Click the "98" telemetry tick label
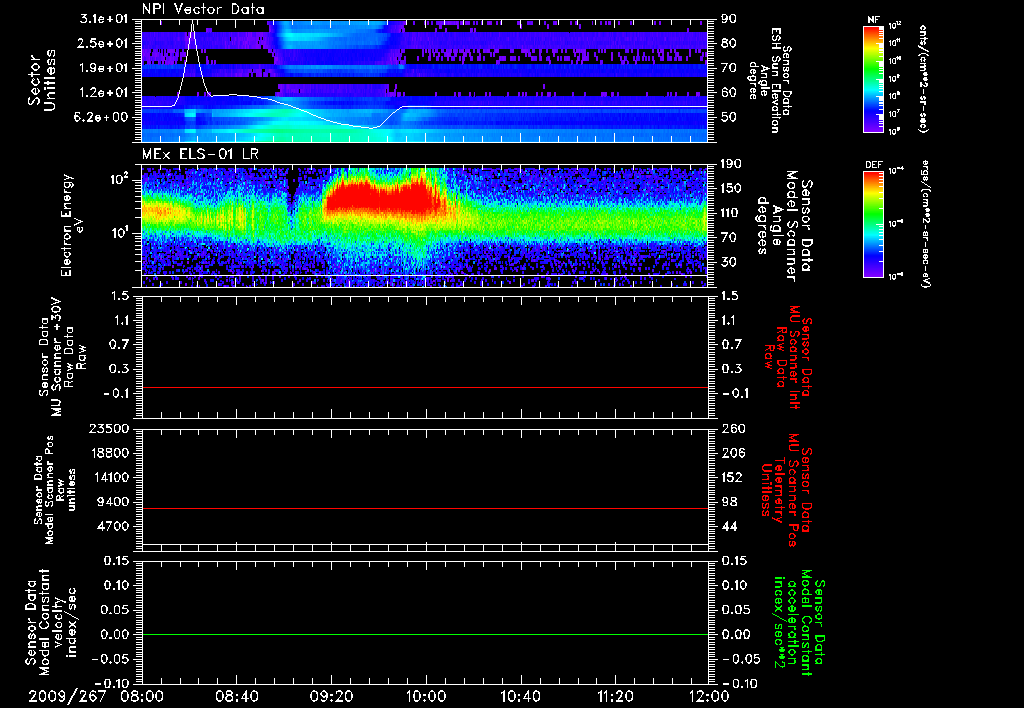Image resolution: width=1024 pixels, height=708 pixels. coord(729,502)
